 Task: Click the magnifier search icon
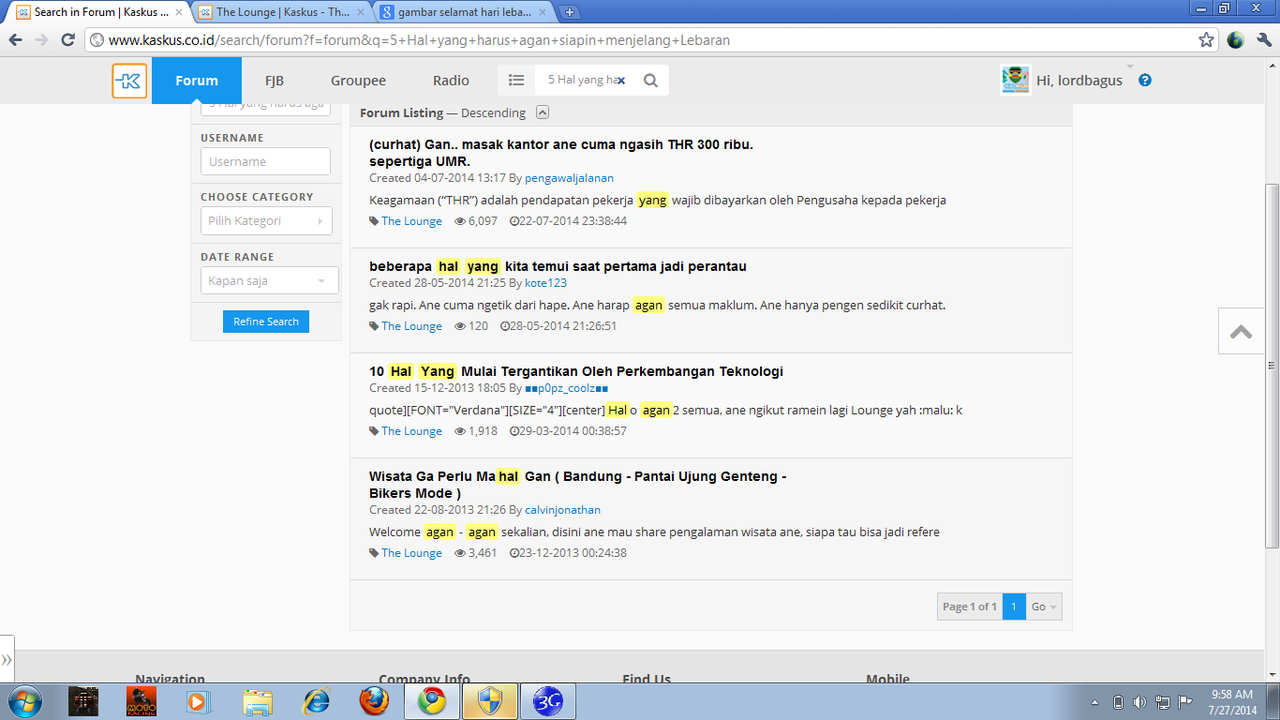[x=651, y=80]
